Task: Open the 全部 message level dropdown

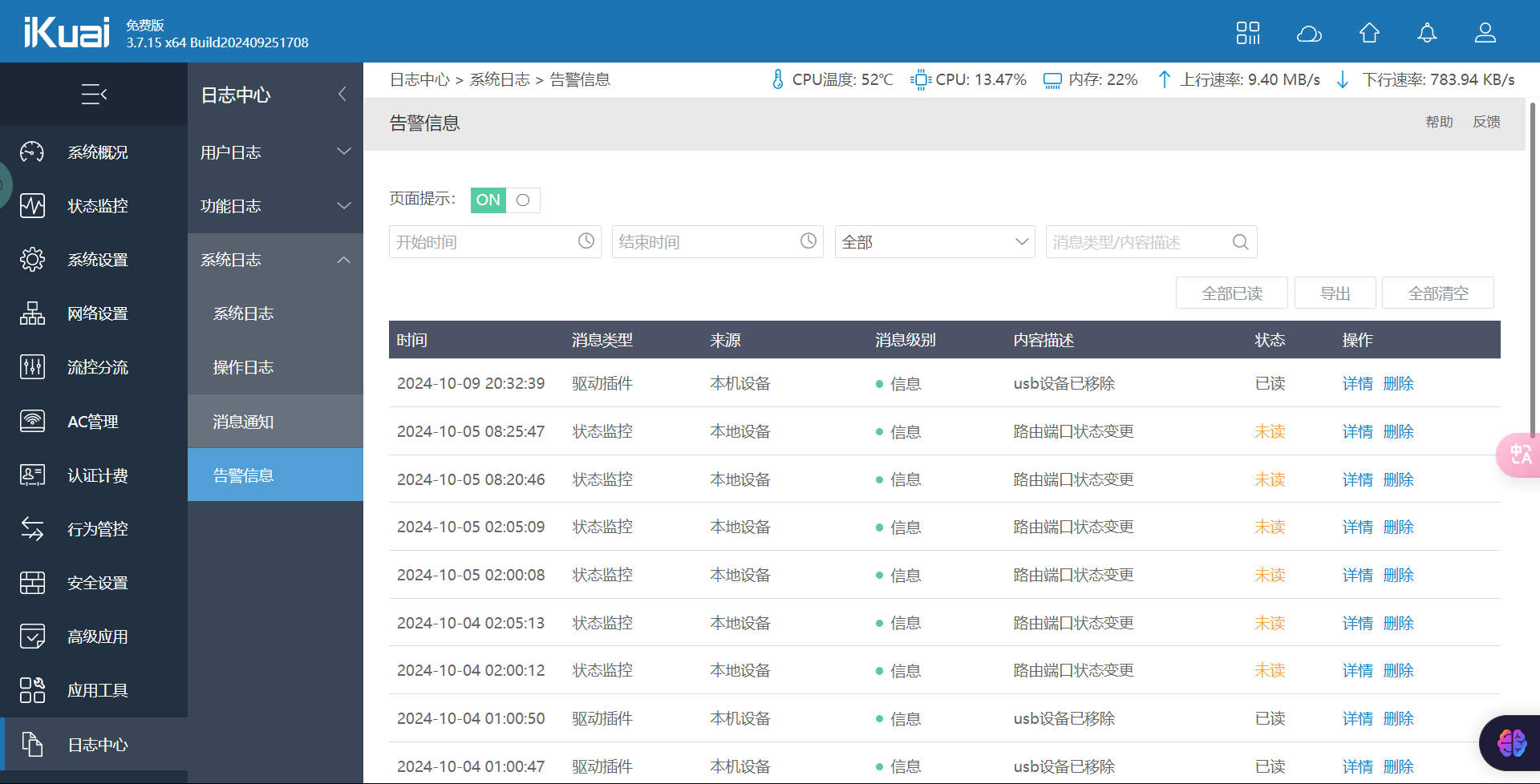Action: (x=935, y=242)
